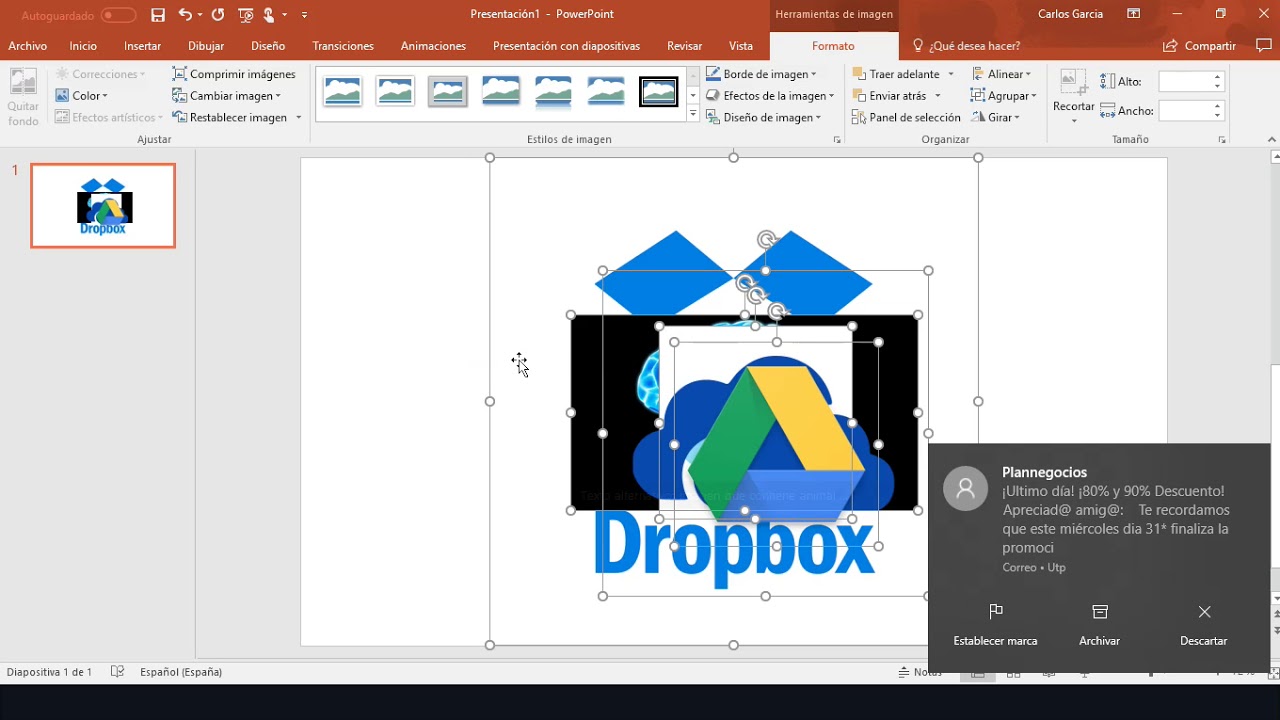Open Tamaño dialog launcher
Viewport: 1280px width, 720px height.
tap(1222, 140)
